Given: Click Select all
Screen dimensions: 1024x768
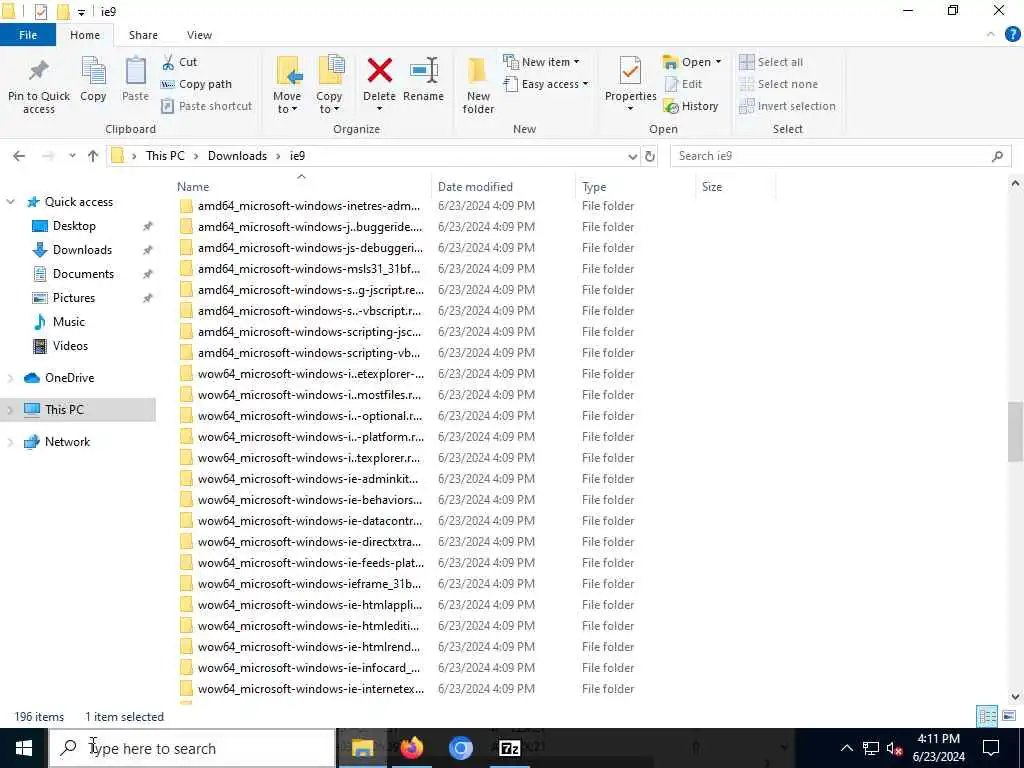Looking at the screenshot, I should coord(771,62).
